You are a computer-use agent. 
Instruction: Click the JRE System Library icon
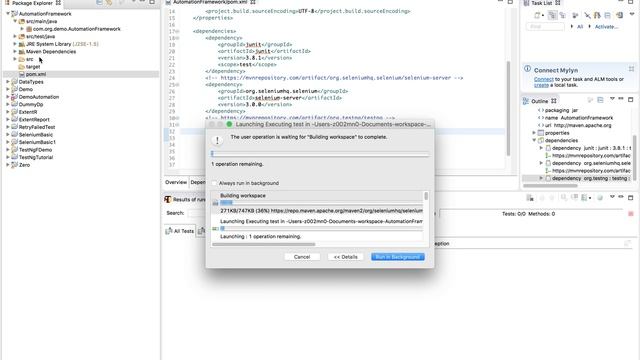click(22, 44)
